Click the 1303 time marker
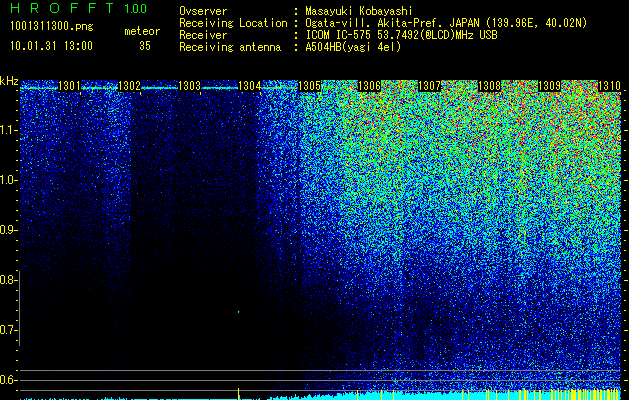 click(189, 86)
